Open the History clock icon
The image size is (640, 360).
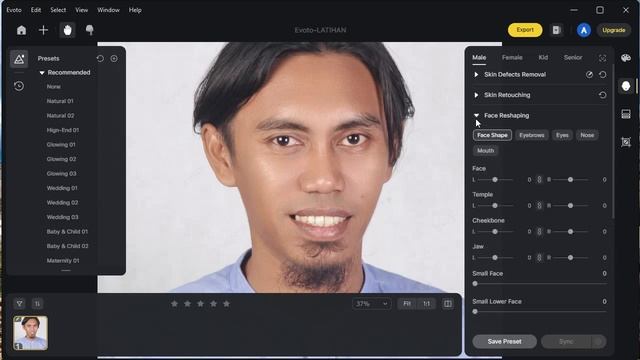click(19, 86)
